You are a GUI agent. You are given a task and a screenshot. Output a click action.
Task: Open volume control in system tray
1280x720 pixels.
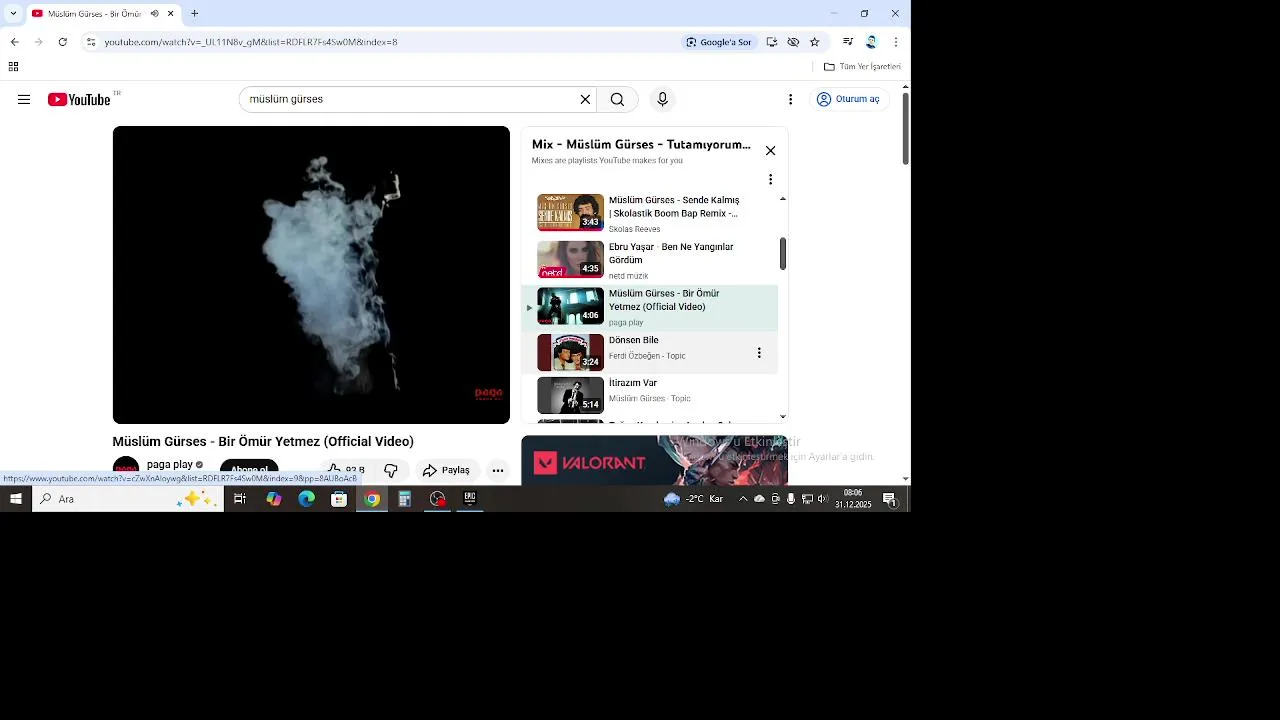(x=823, y=499)
